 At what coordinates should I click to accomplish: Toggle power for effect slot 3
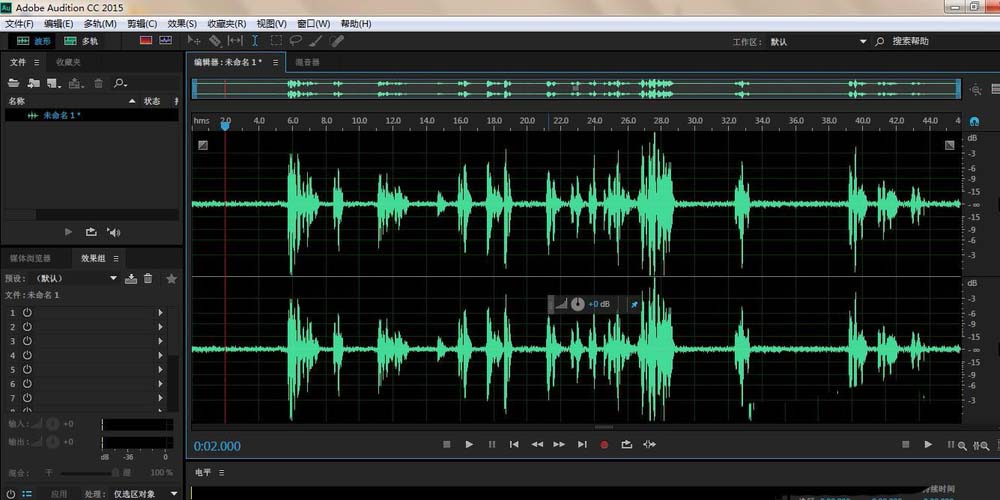pyautogui.click(x=27, y=341)
